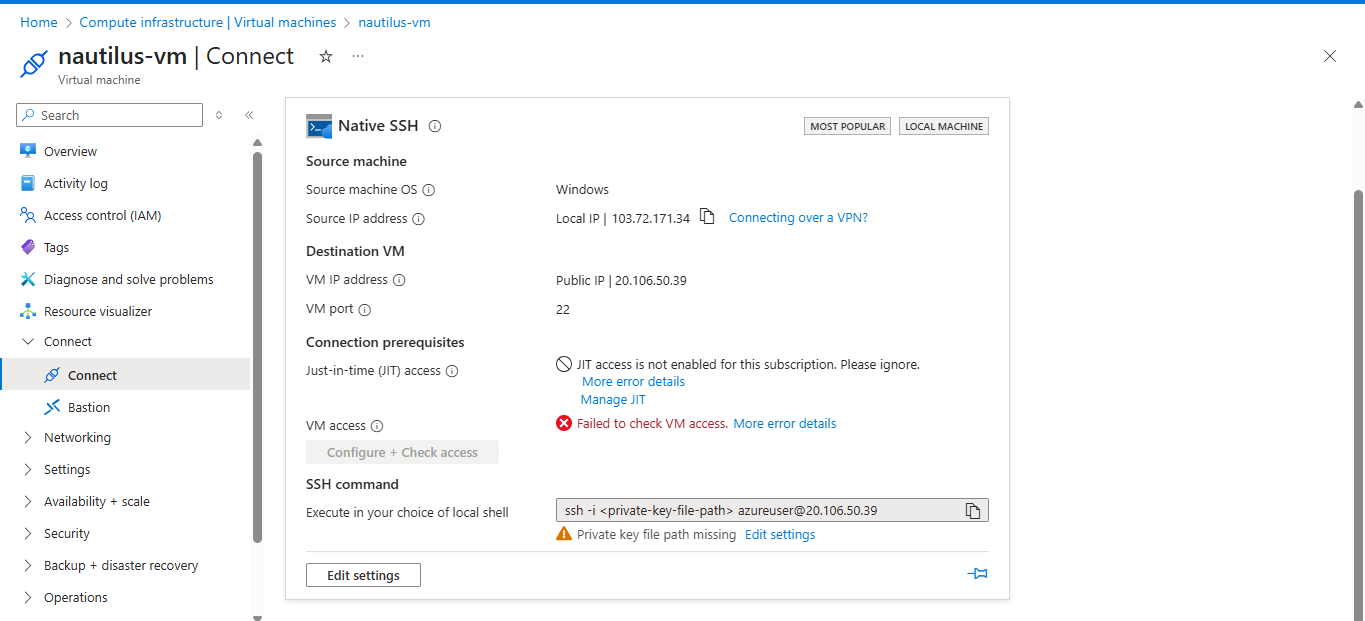Favorite nautilus-vm with the star icon
Screen dimensions: 1365x621
325,57
